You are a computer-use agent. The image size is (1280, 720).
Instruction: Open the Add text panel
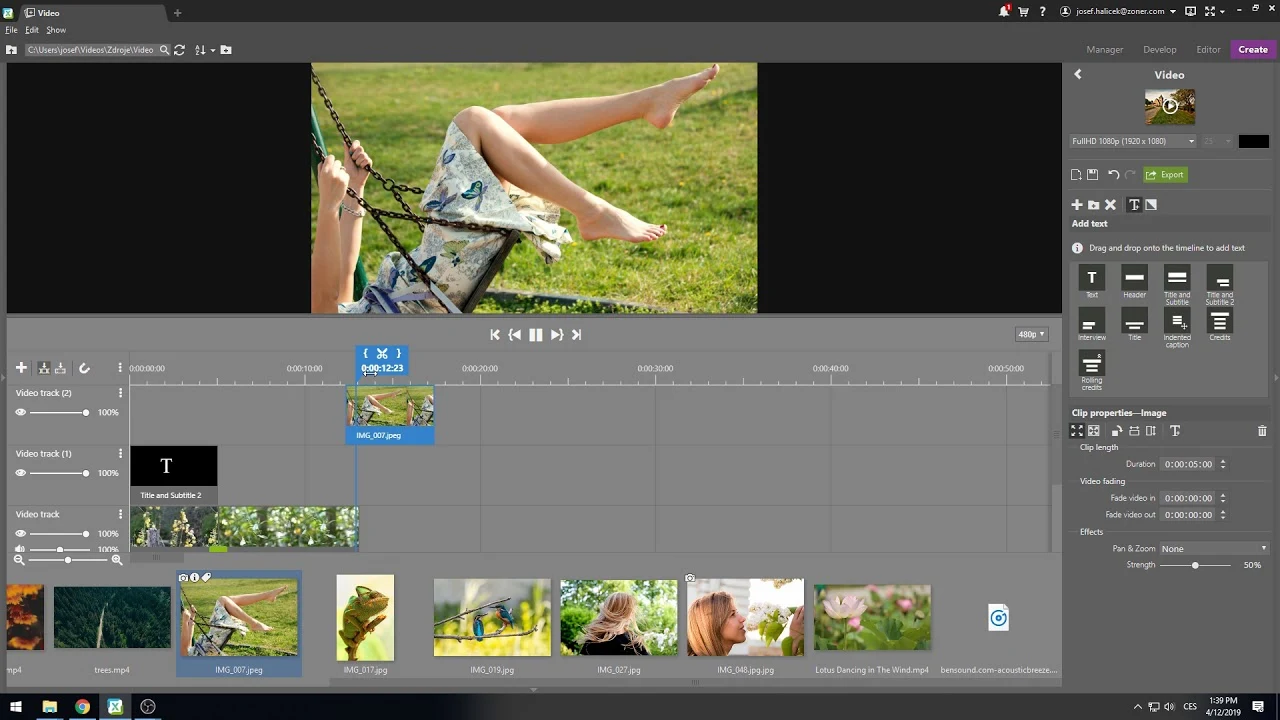click(x=1134, y=205)
